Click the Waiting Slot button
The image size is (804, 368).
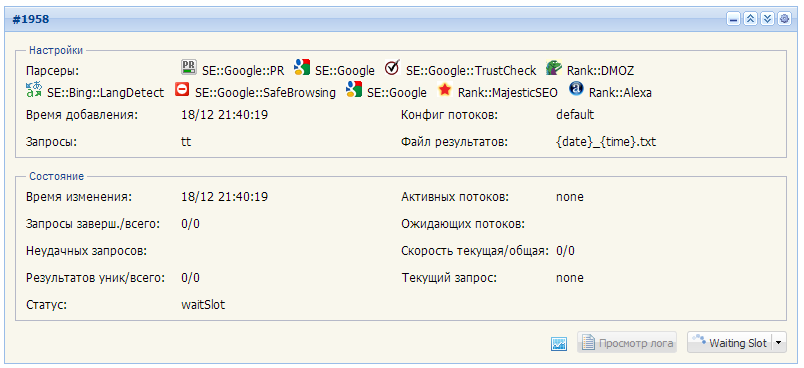[729, 342]
